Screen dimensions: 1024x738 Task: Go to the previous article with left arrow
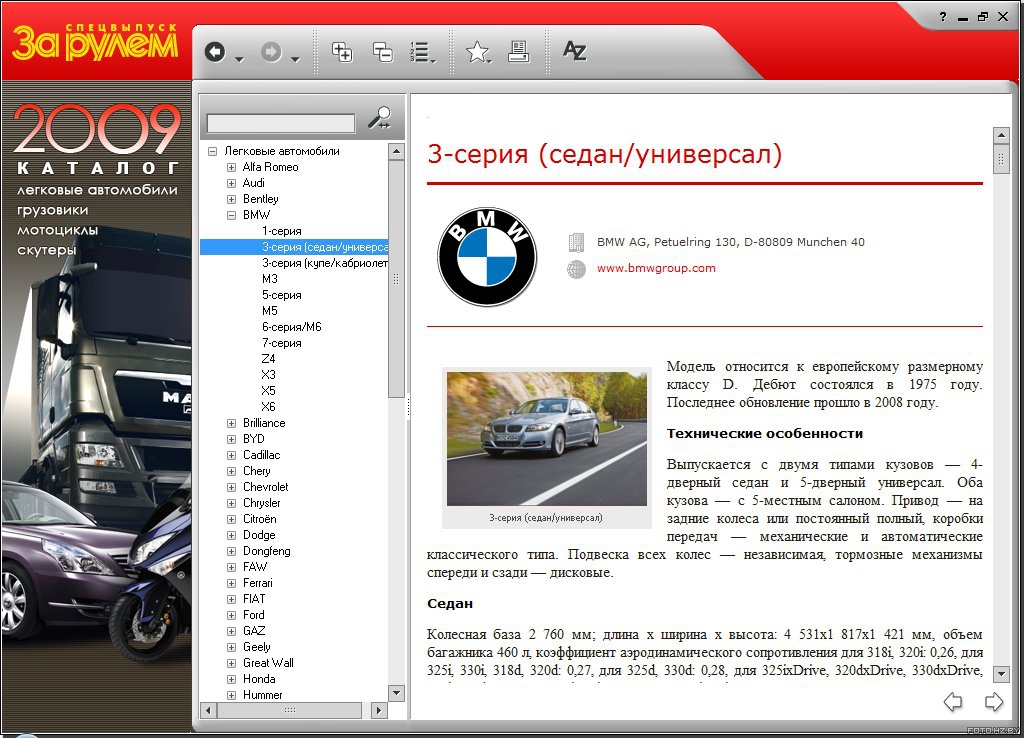[953, 702]
